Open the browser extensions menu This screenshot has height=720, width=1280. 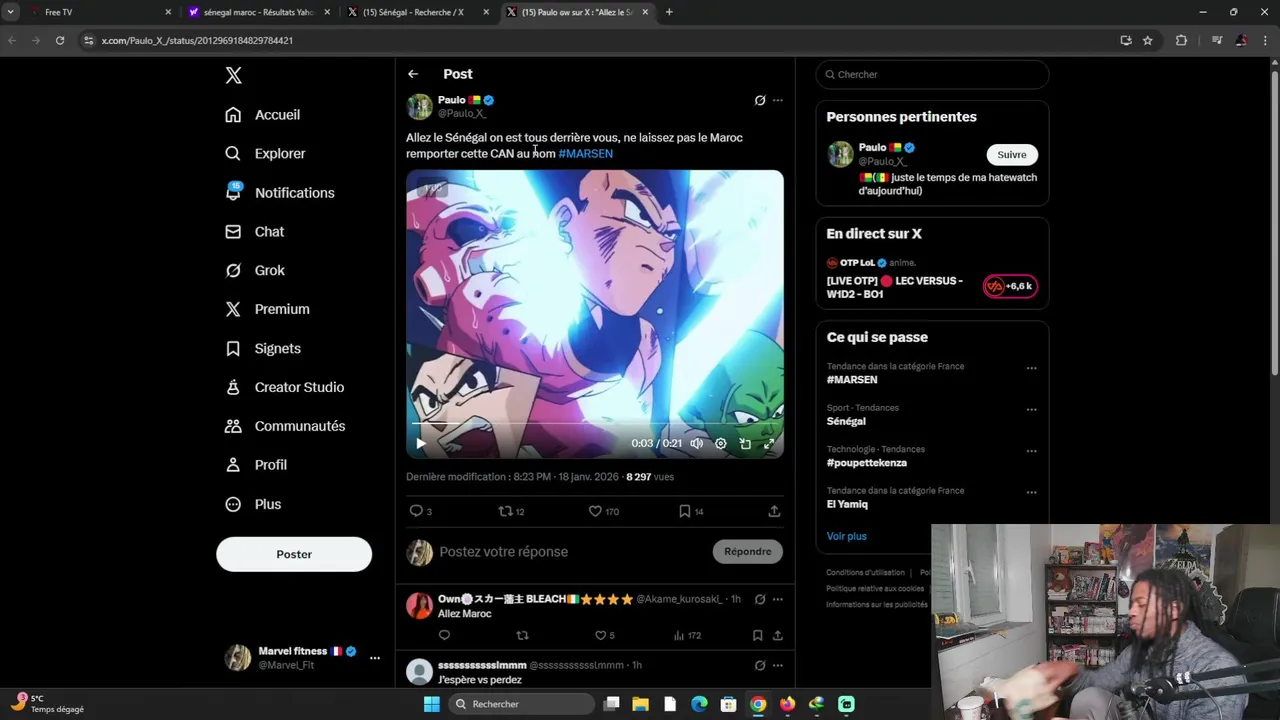click(x=1181, y=40)
